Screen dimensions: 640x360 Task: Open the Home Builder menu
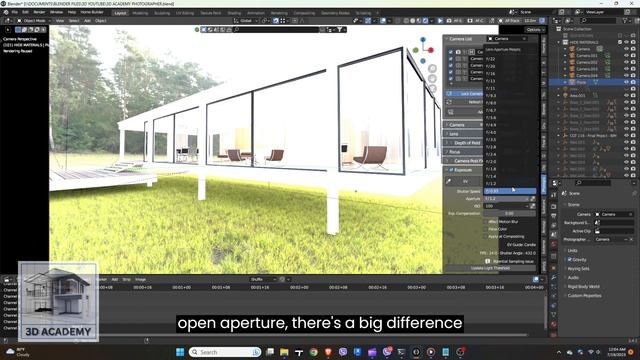point(92,12)
